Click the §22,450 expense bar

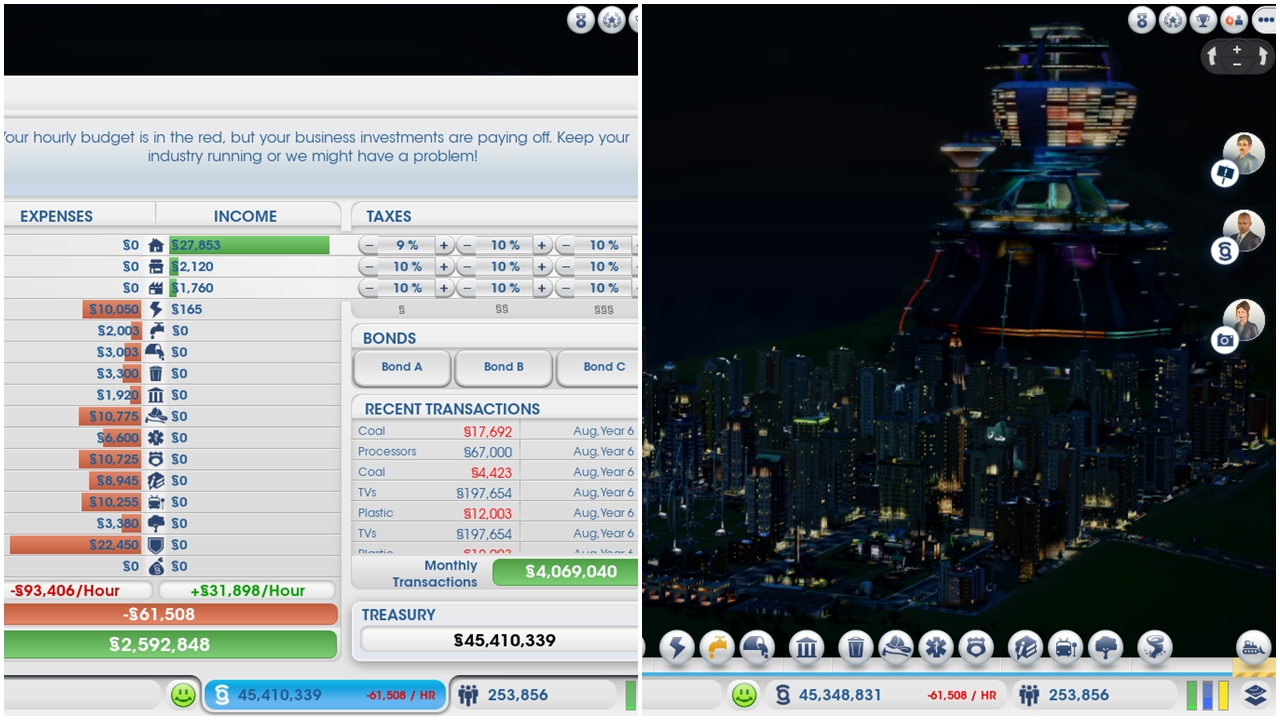pos(76,545)
